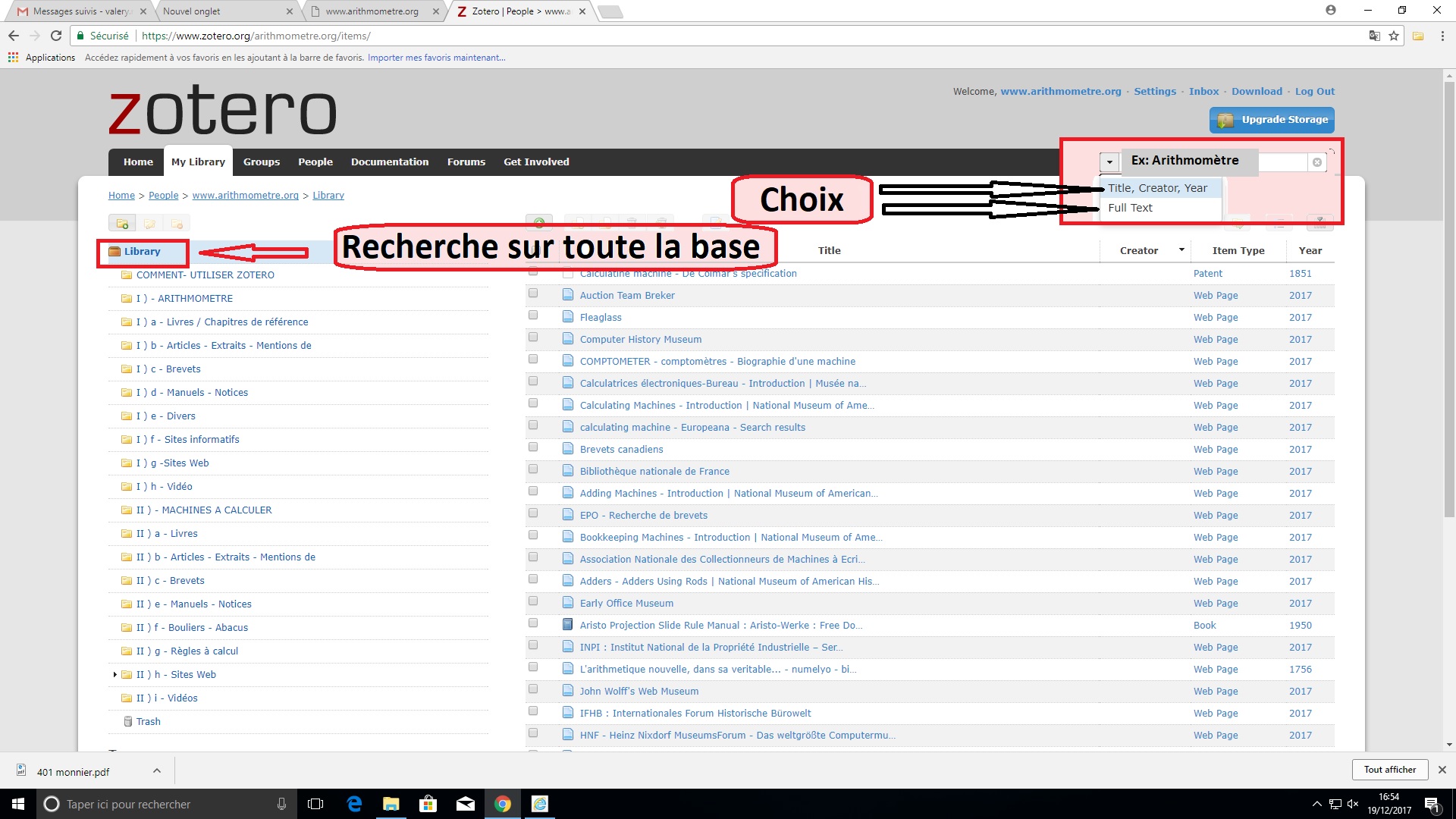The image size is (1456, 819).
Task: Open the Mail app from the taskbar
Action: click(x=466, y=804)
